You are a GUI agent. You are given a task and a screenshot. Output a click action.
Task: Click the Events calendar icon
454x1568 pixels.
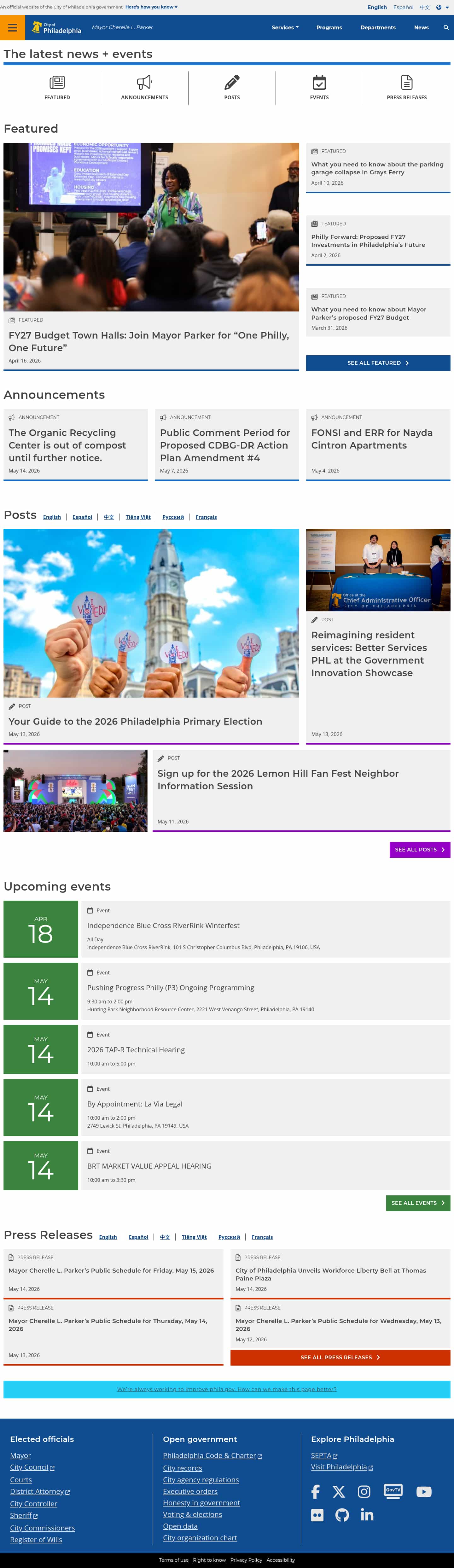[319, 82]
